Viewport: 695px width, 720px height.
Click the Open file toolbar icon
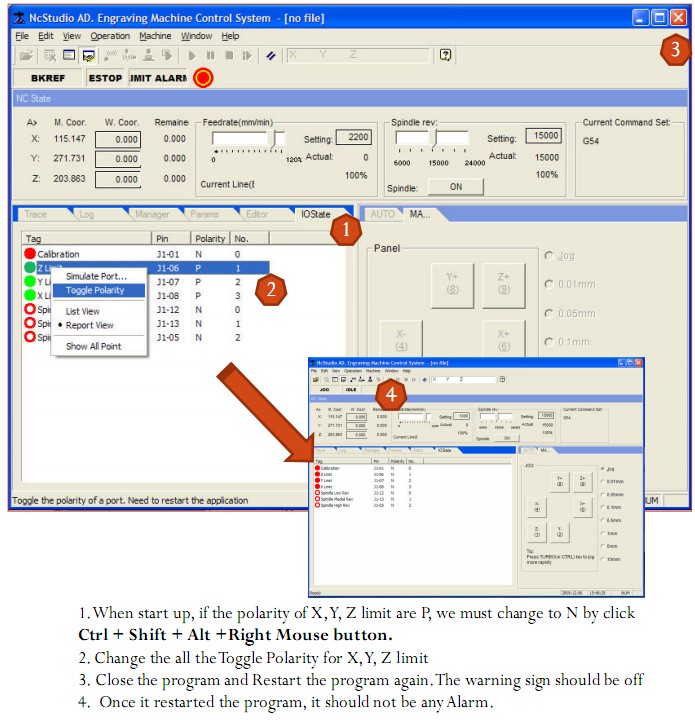point(26,56)
